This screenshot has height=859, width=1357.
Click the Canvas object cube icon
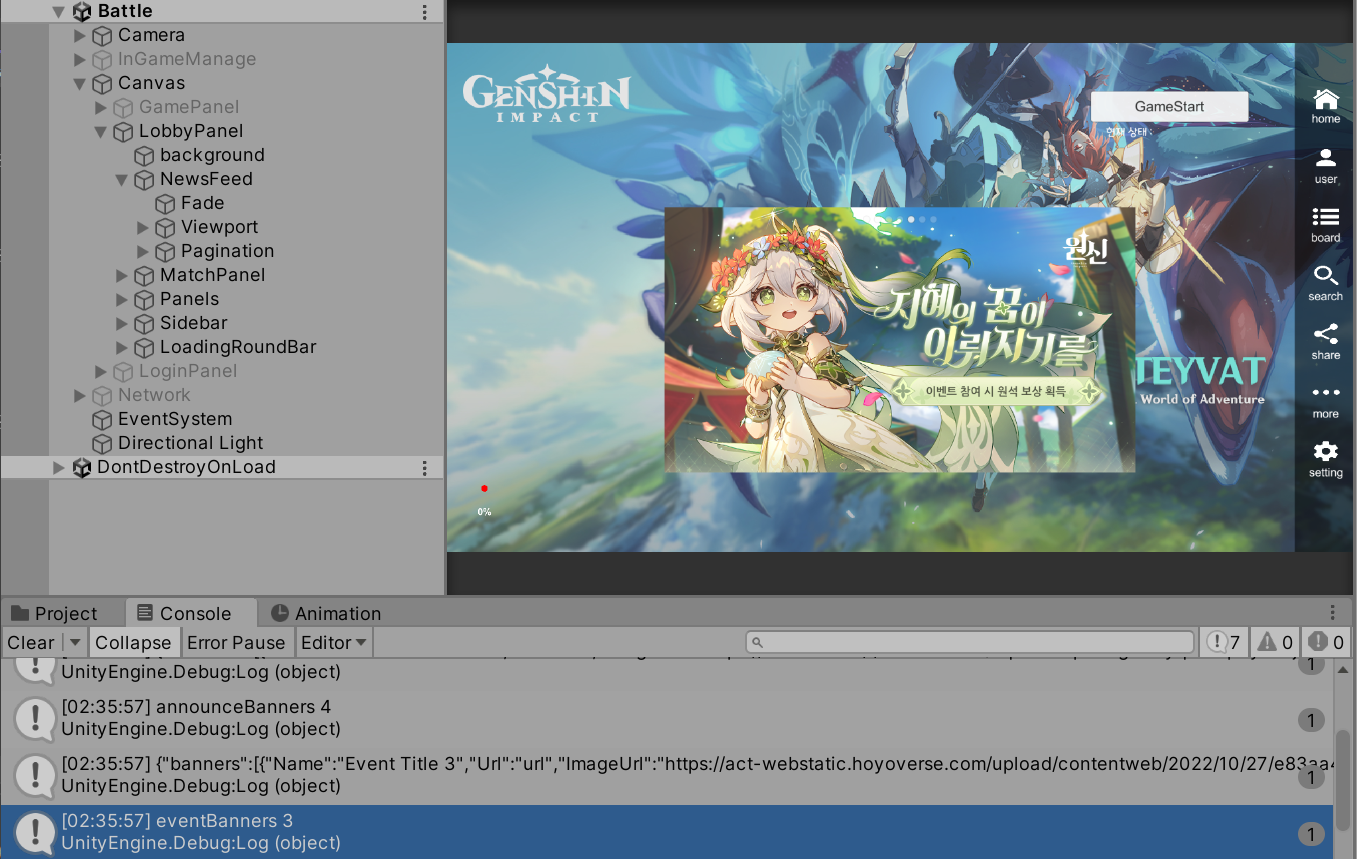(x=102, y=83)
